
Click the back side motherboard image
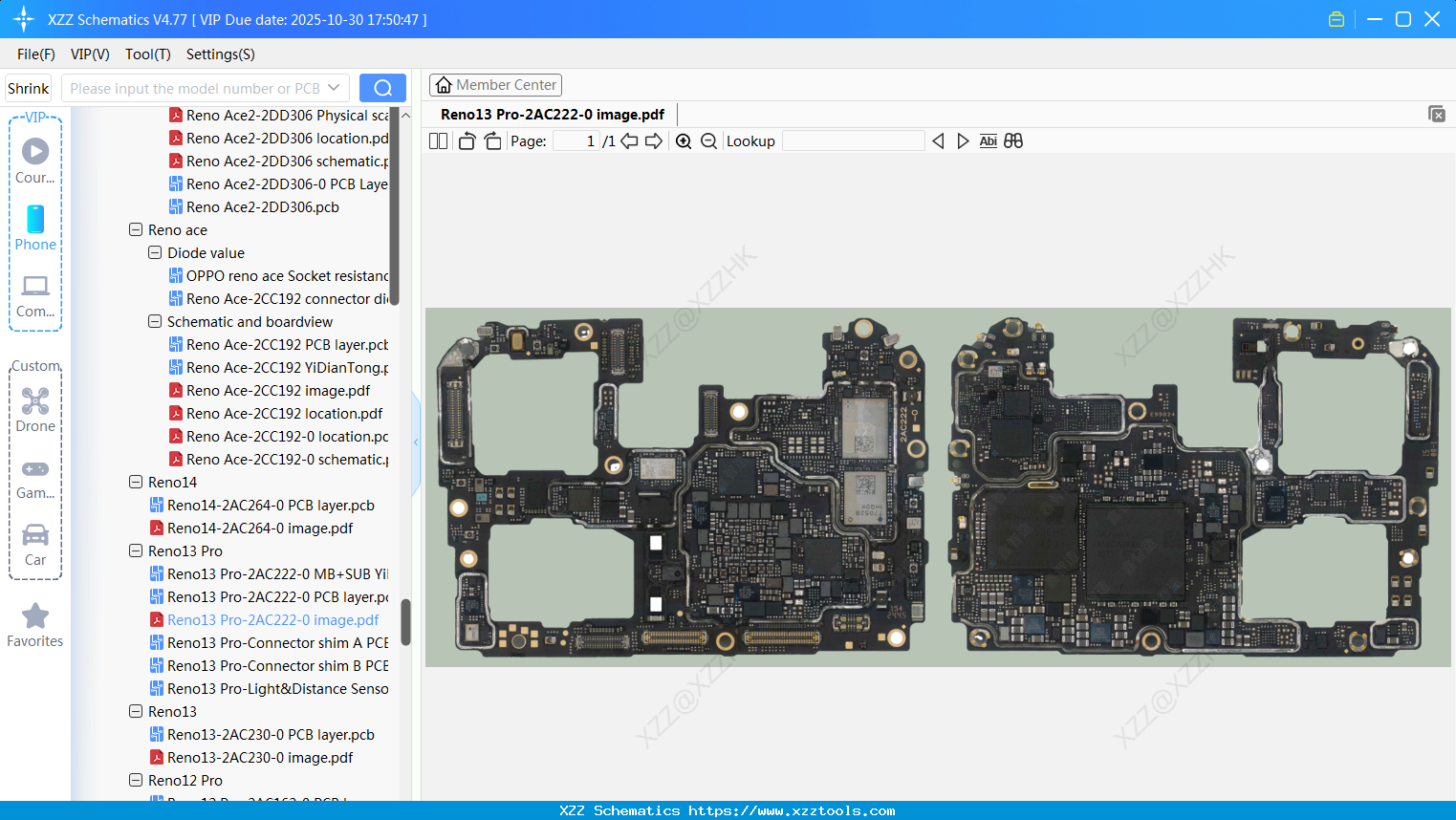pos(1193,486)
